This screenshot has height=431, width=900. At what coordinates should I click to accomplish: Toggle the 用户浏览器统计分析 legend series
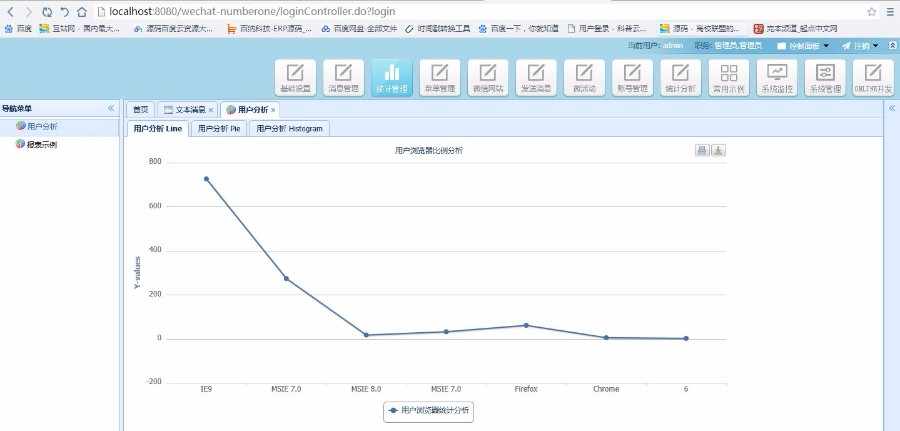coord(428,411)
